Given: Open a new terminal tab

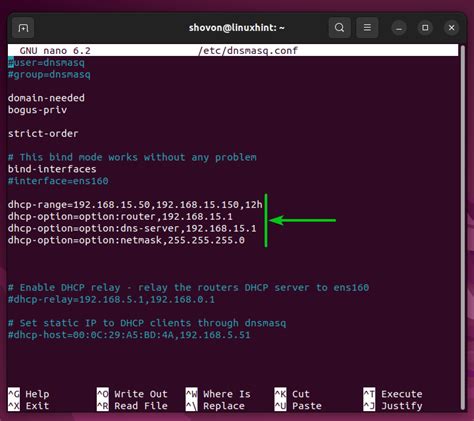Looking at the screenshot, I should click(x=23, y=28).
